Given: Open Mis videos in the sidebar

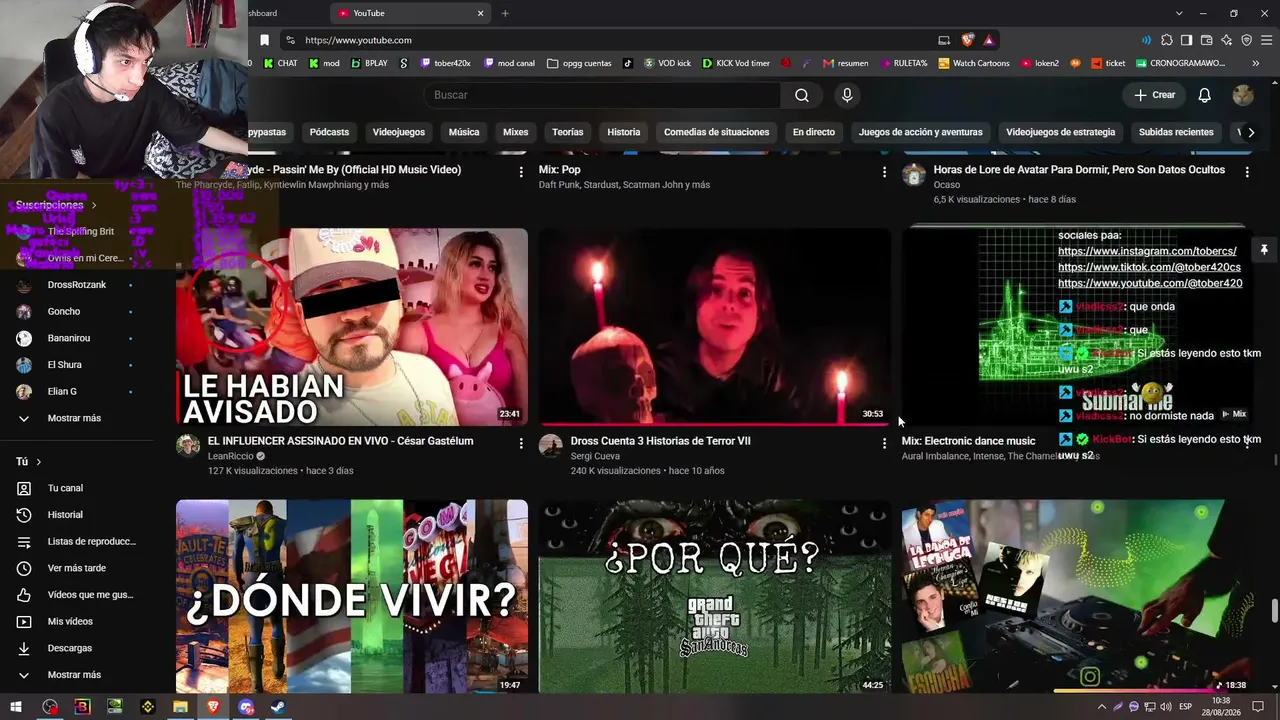Looking at the screenshot, I should coord(70,622).
